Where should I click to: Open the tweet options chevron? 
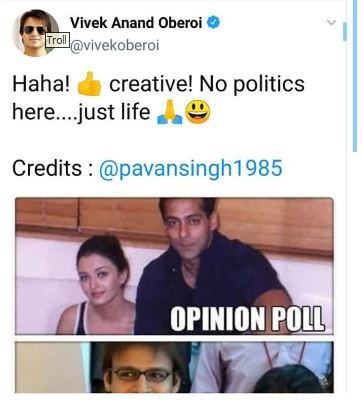(x=331, y=23)
